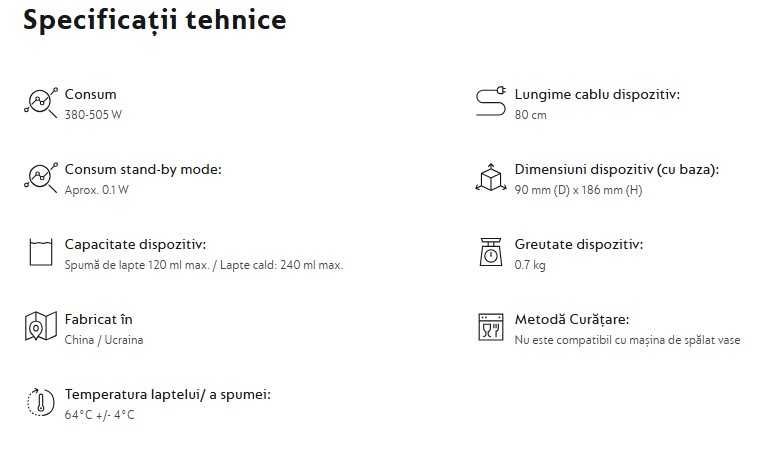Click the Consum stand-by mode label

pyautogui.click(x=143, y=169)
